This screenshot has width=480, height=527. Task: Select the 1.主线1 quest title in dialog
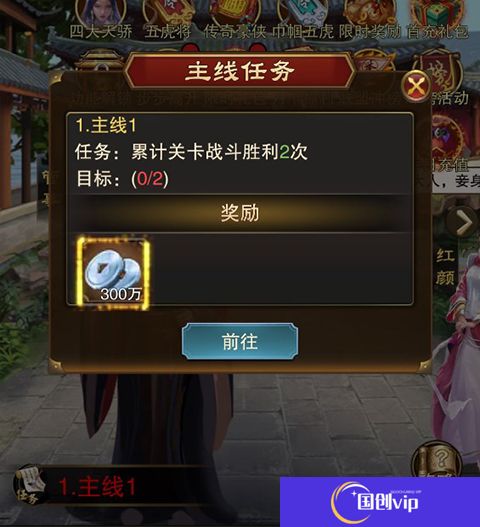tap(106, 126)
